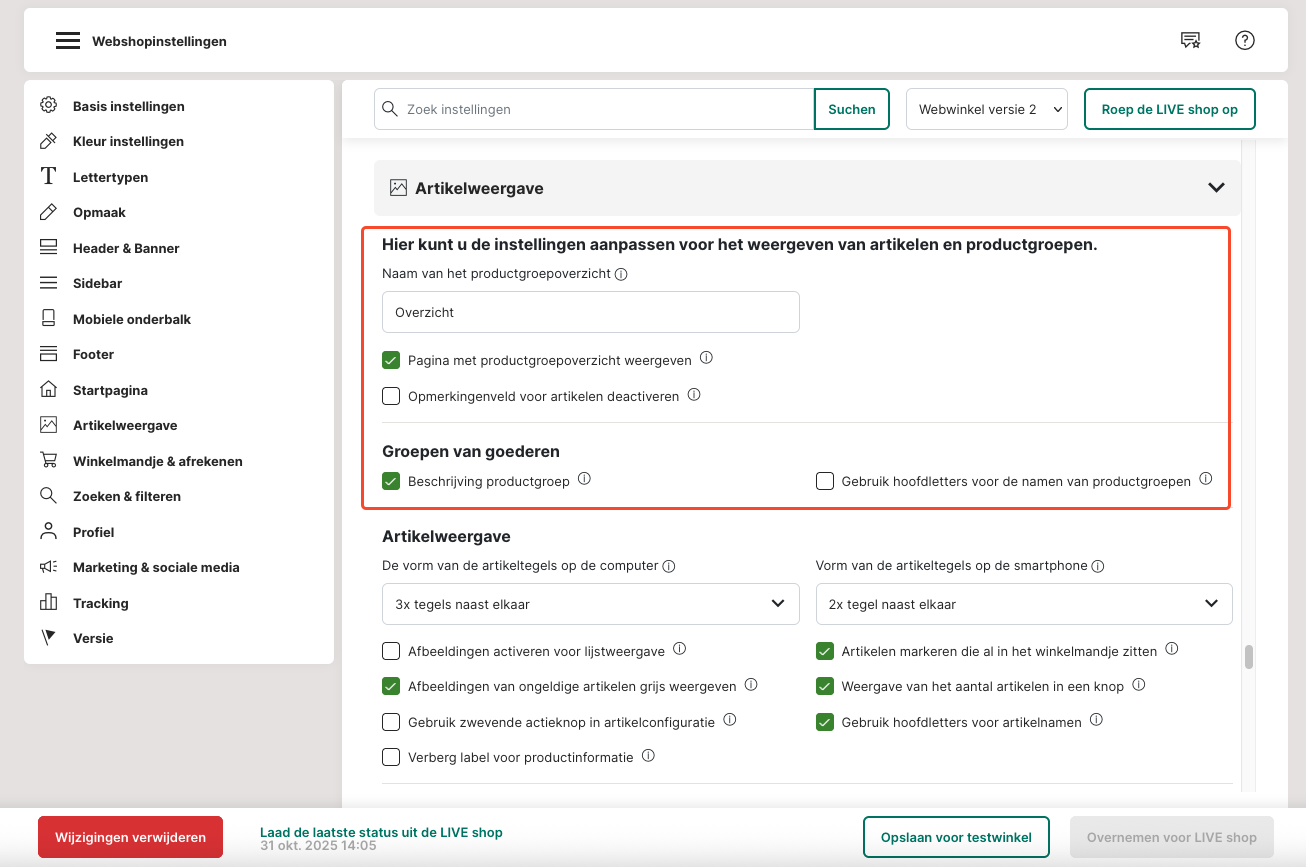Open the hamburger menu icon

point(67,41)
